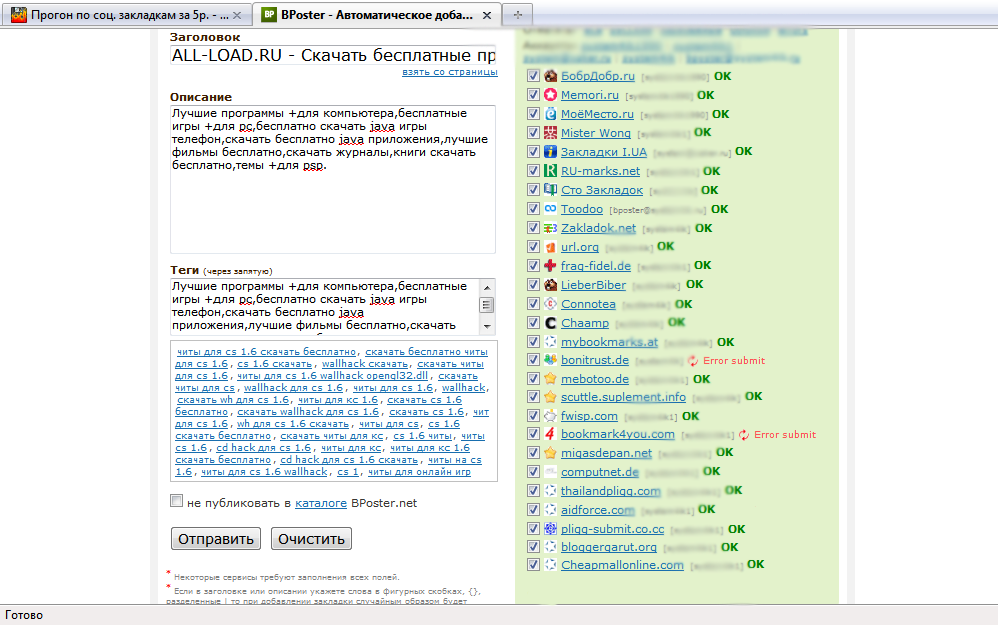The height and width of the screenshot is (625, 998).
Task: Uncheck the Memori.ru checkbox
Action: [533, 95]
